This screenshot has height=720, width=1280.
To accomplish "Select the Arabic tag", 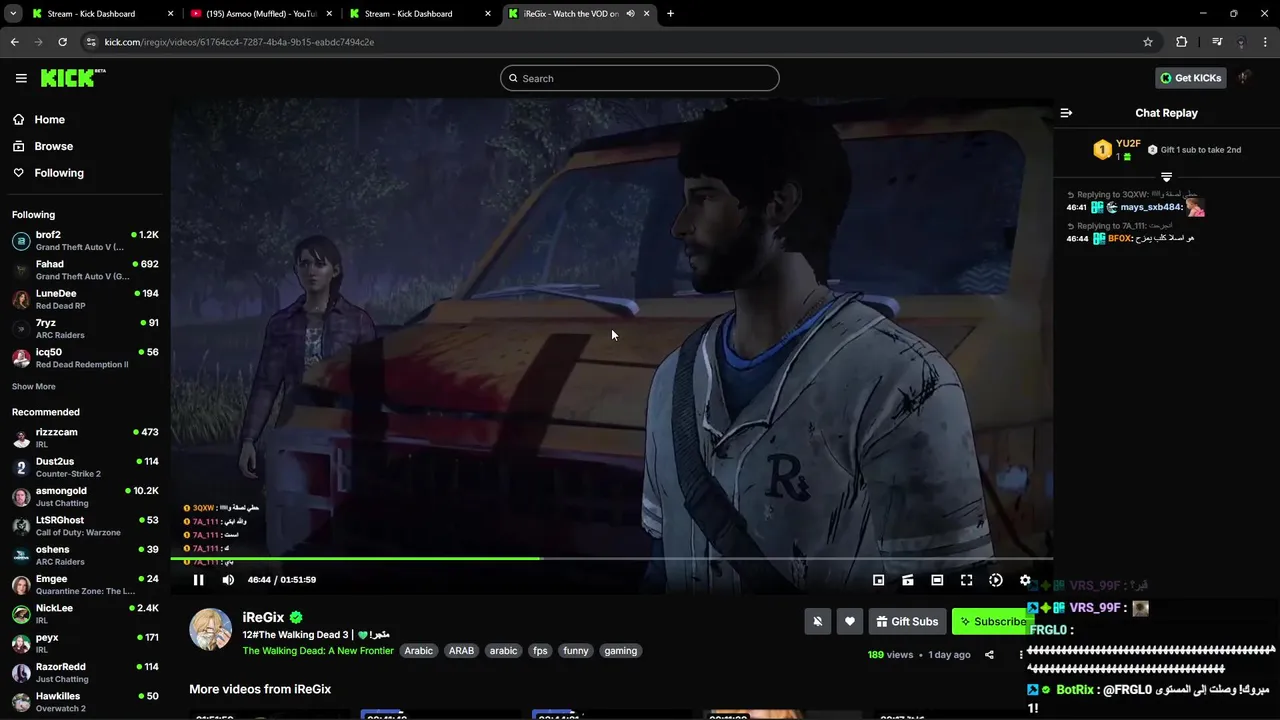I will pyautogui.click(x=418, y=651).
